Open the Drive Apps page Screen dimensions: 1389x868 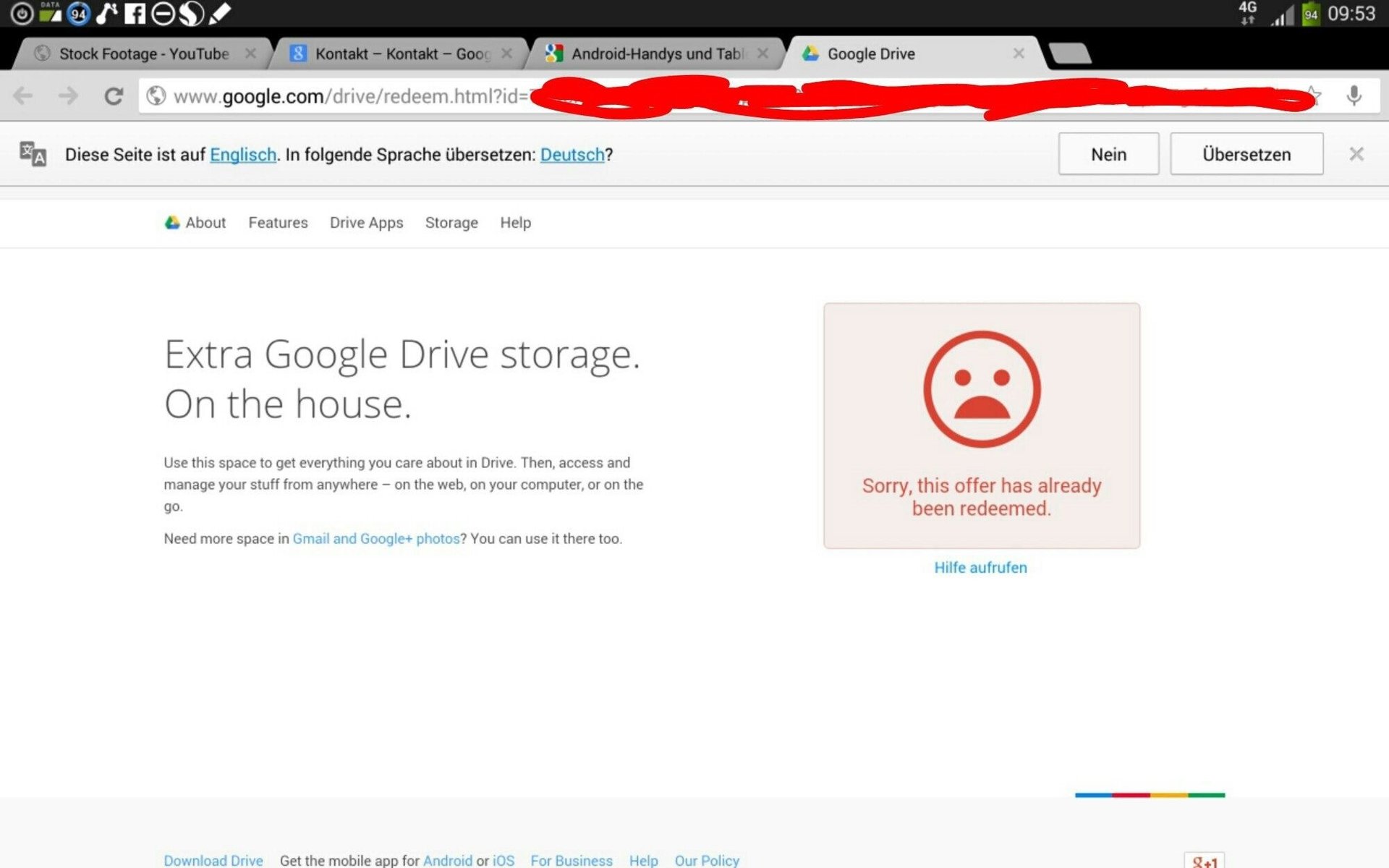pyautogui.click(x=366, y=223)
